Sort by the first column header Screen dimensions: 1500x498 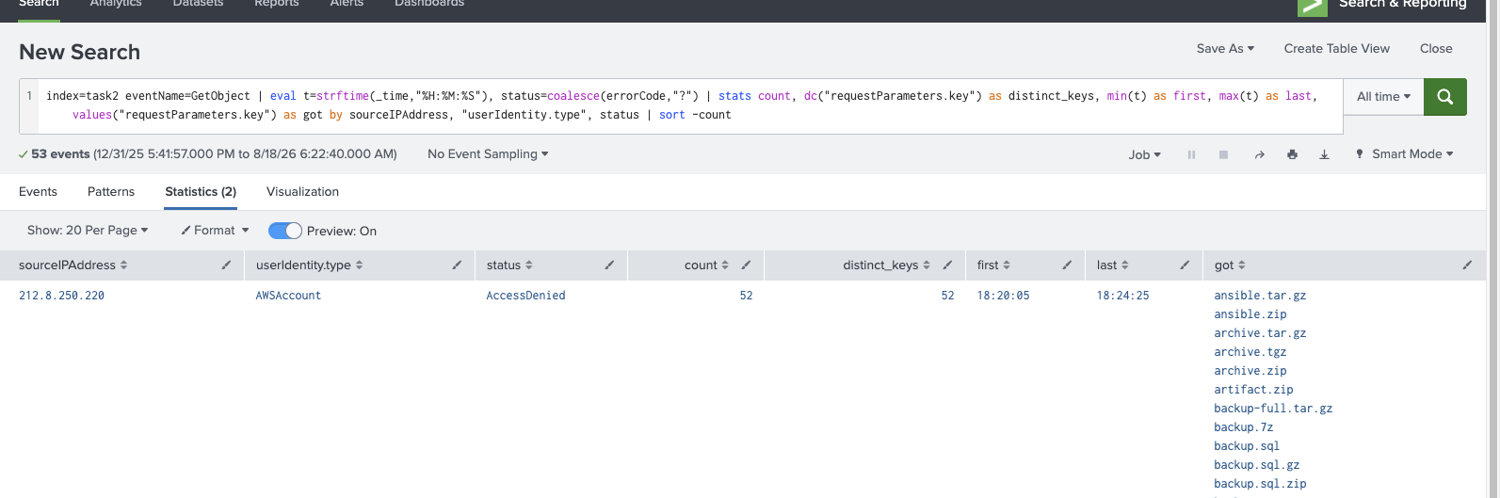point(993,265)
